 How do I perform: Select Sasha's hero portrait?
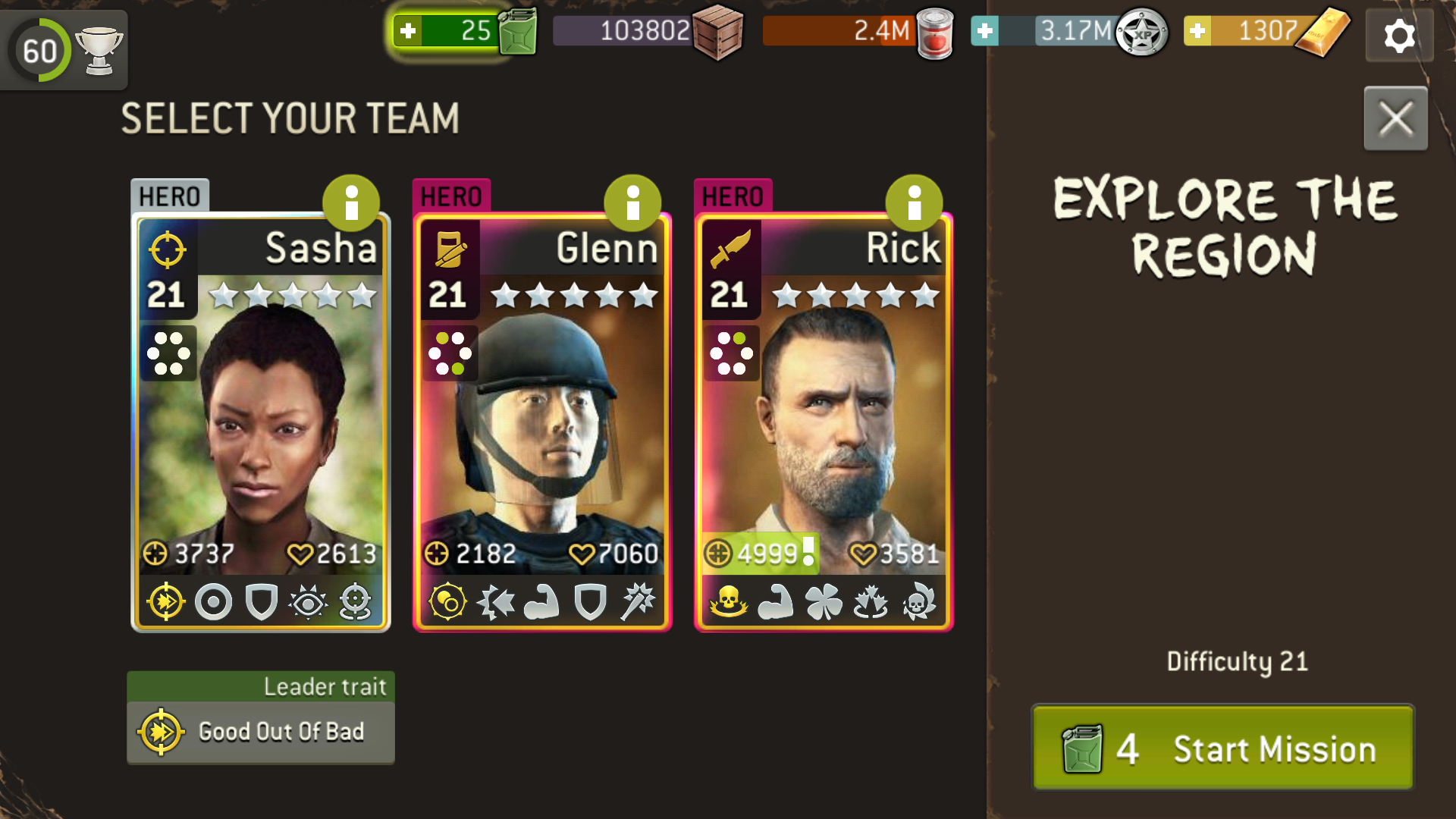[x=261, y=422]
